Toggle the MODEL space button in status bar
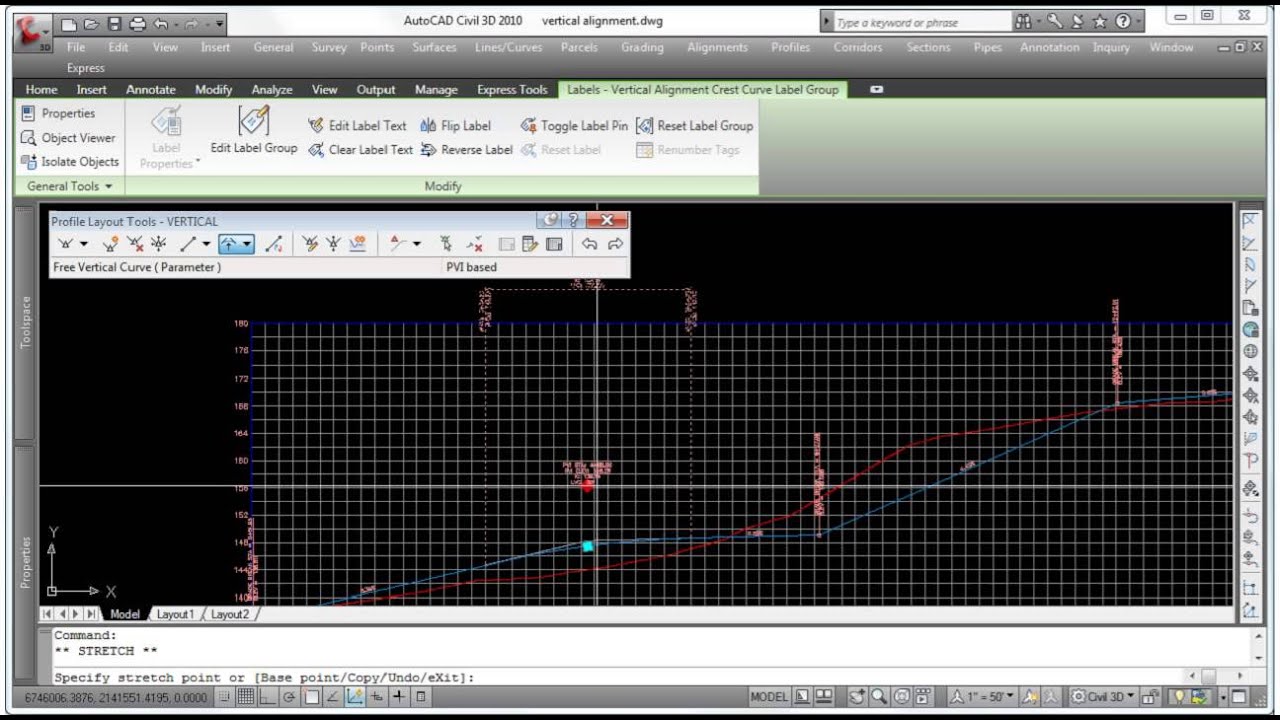The height and width of the screenshot is (720, 1280). click(768, 697)
